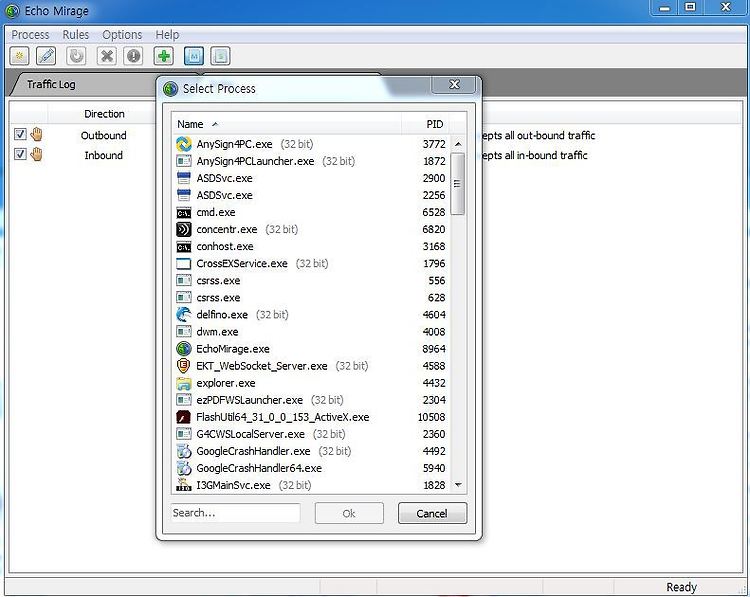Click Cancel in the Select Process dialog
Screen dimensions: 750x597
[432, 513]
